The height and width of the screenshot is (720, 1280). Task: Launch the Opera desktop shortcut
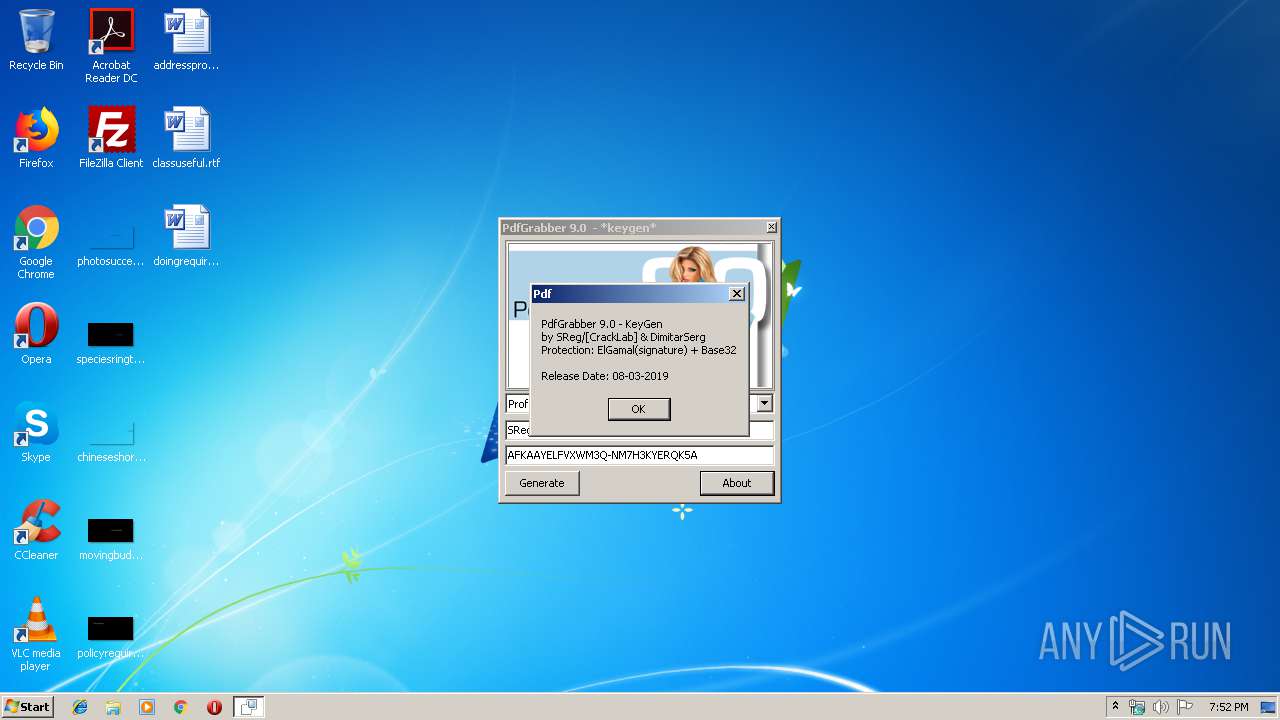(x=36, y=334)
